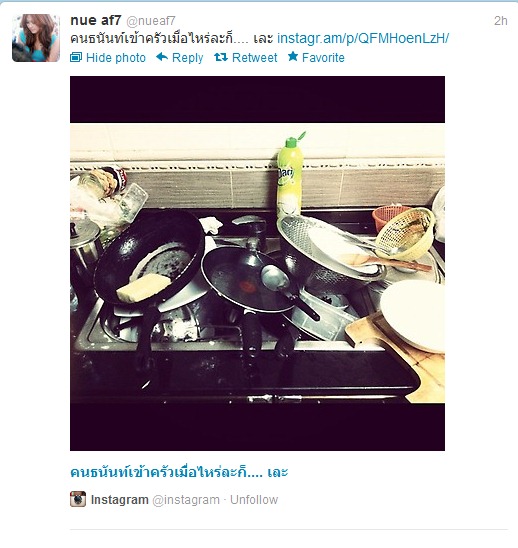This screenshot has width=518, height=548.
Task: Click the Retweet arrows icon
Action: tap(221, 57)
